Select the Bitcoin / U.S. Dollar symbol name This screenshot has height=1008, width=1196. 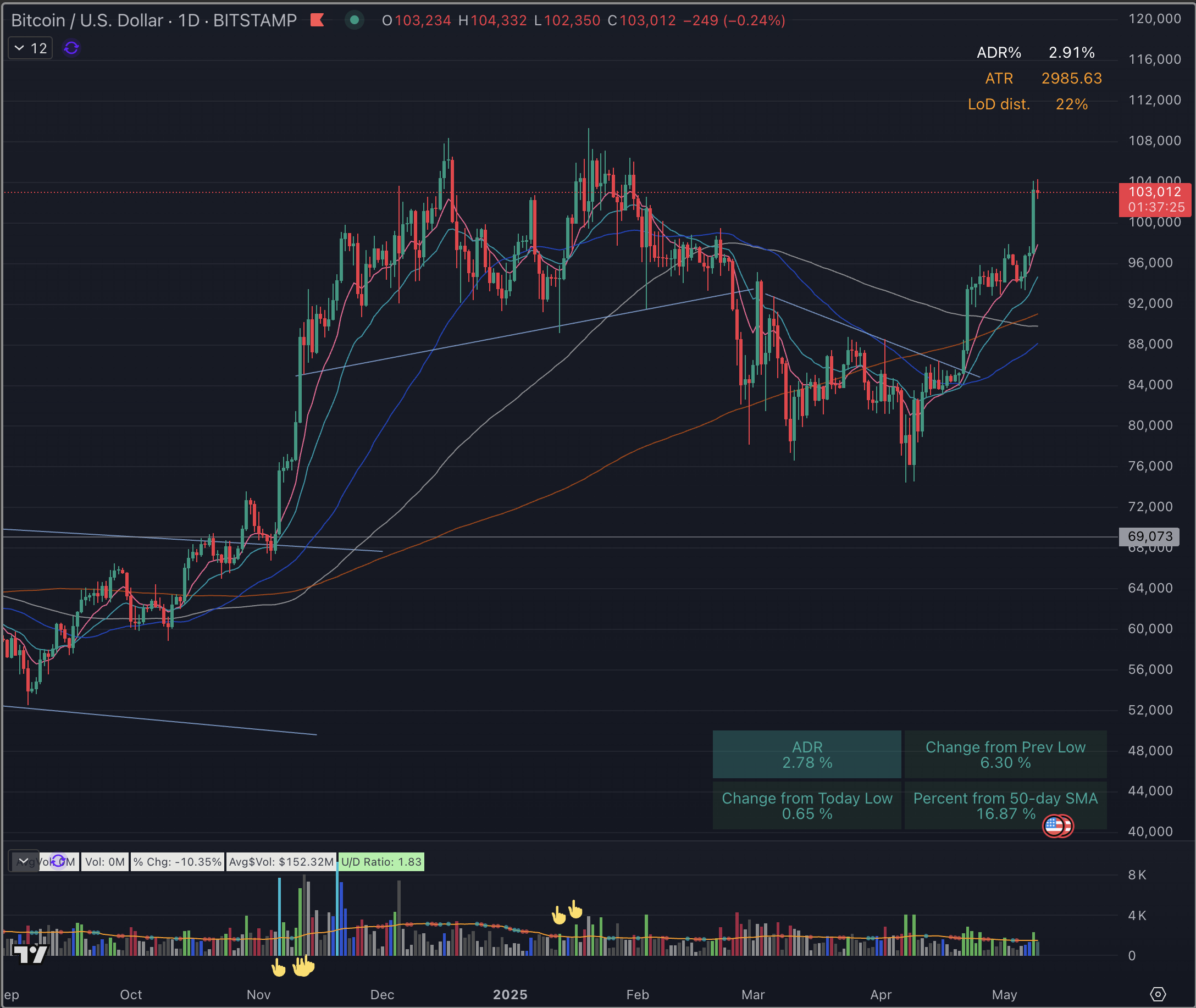click(x=88, y=20)
